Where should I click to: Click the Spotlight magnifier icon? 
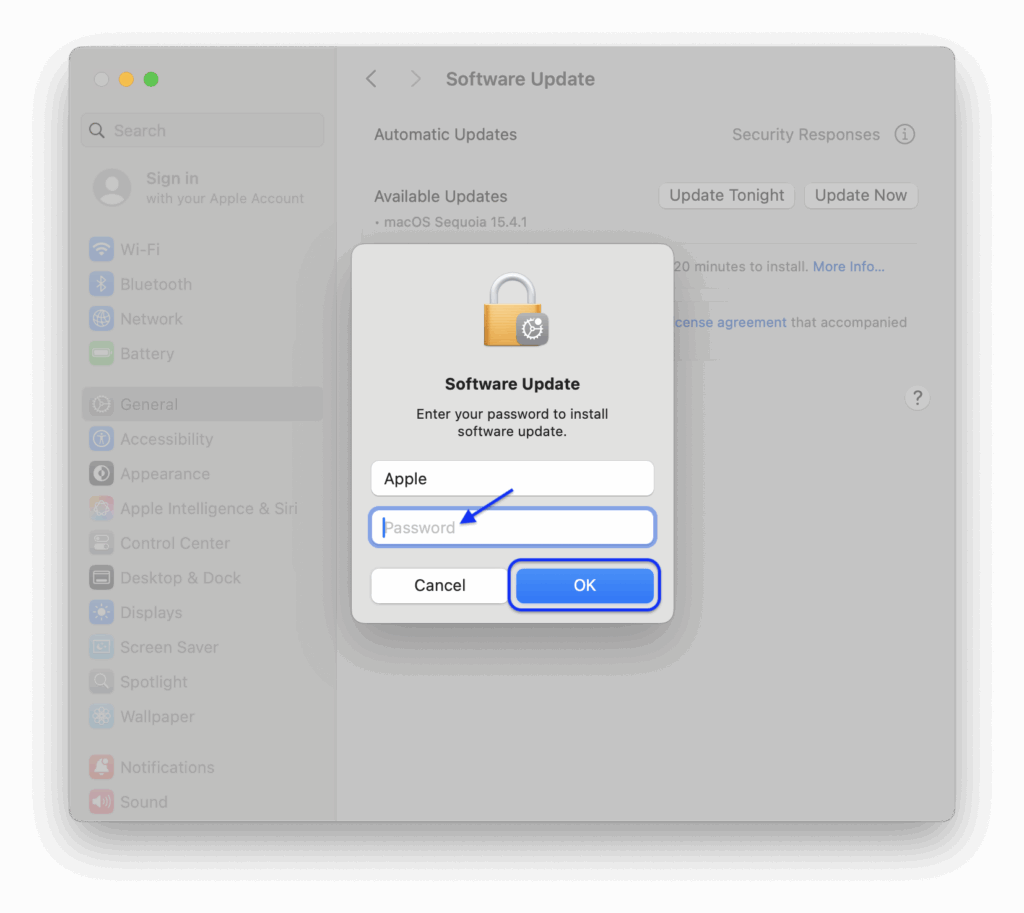coord(101,681)
